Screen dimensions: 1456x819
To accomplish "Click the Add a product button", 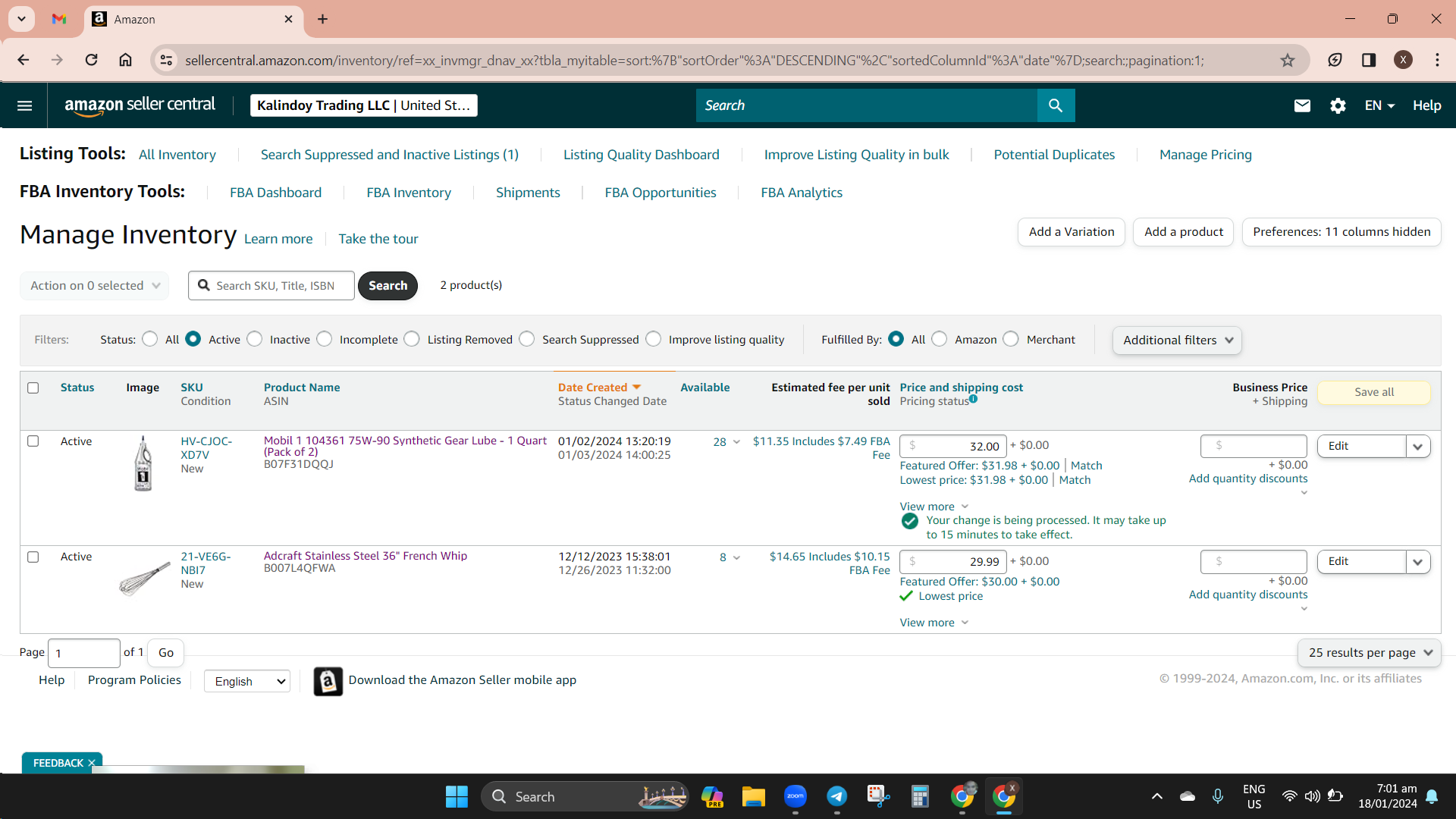I will 1184,232.
